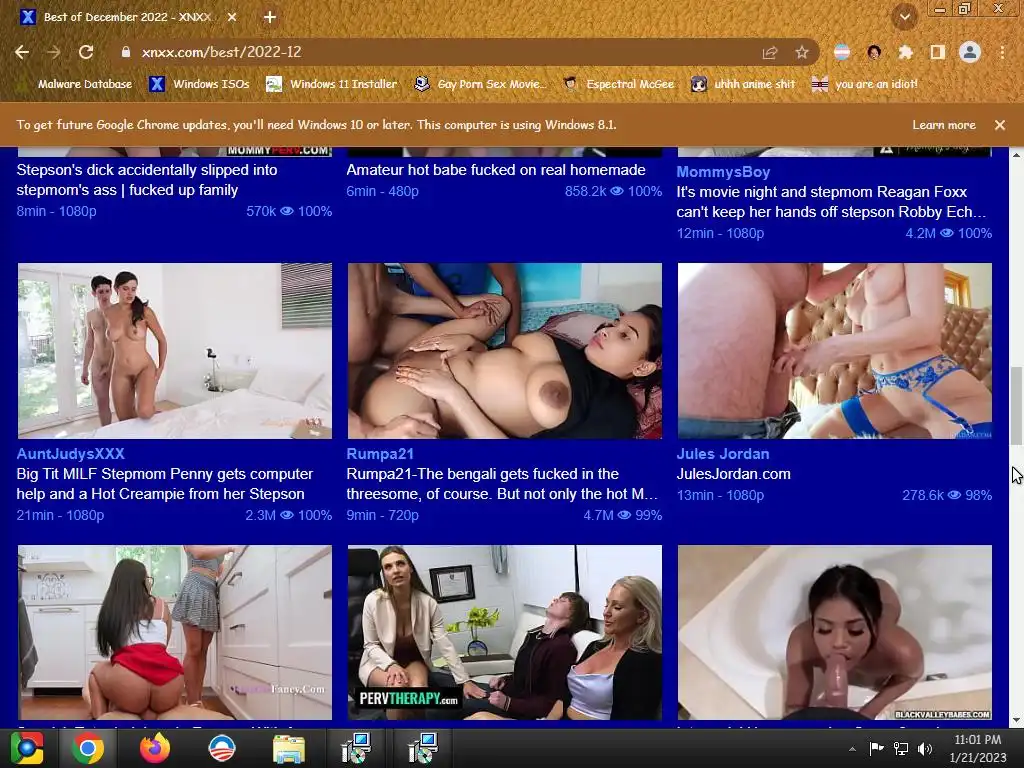
Task: Open the Extensions puzzle piece menu
Action: point(905,52)
